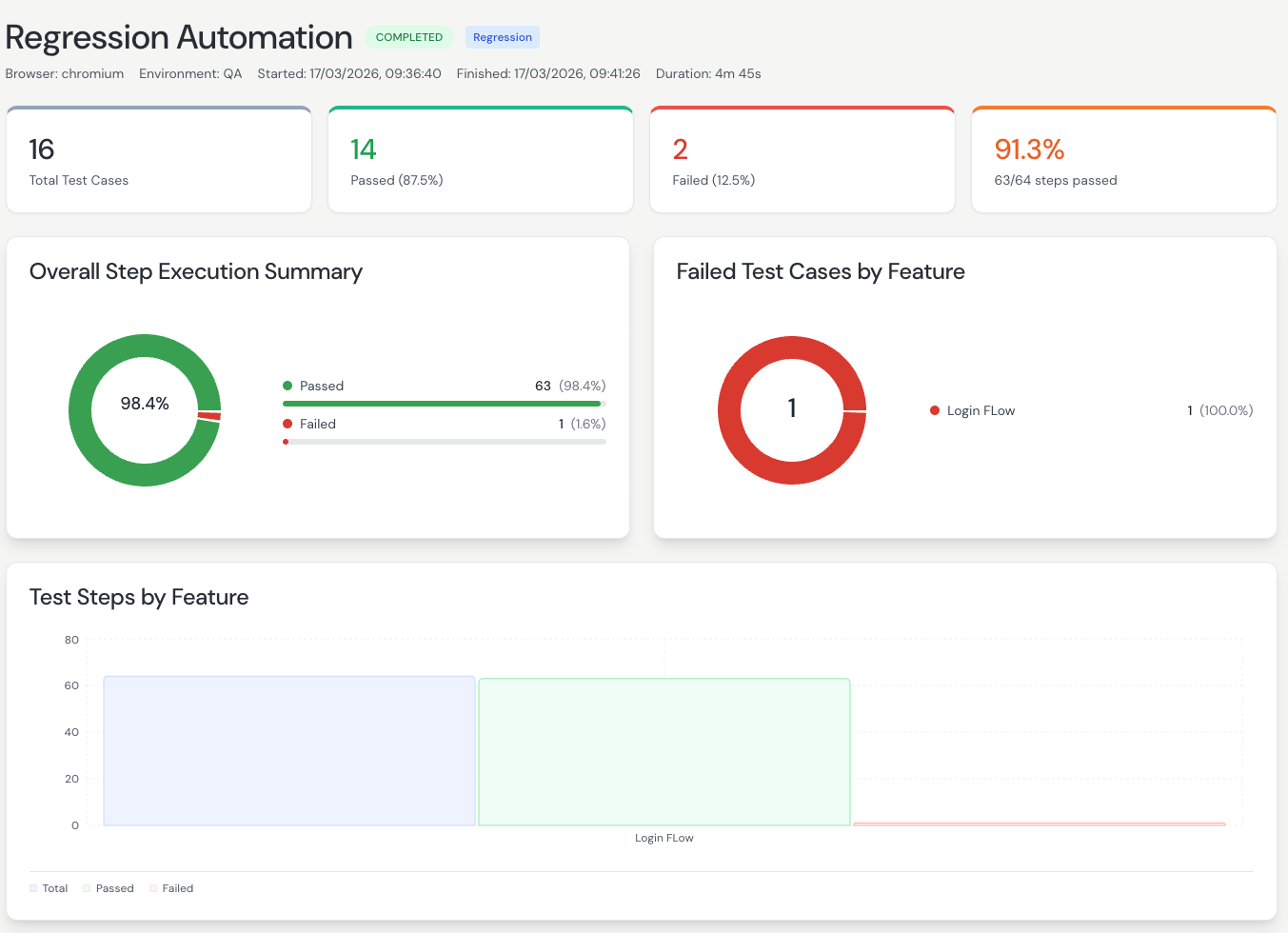The width and height of the screenshot is (1288, 933).
Task: Select the 63/64 steps passed card
Action: (x=1124, y=159)
